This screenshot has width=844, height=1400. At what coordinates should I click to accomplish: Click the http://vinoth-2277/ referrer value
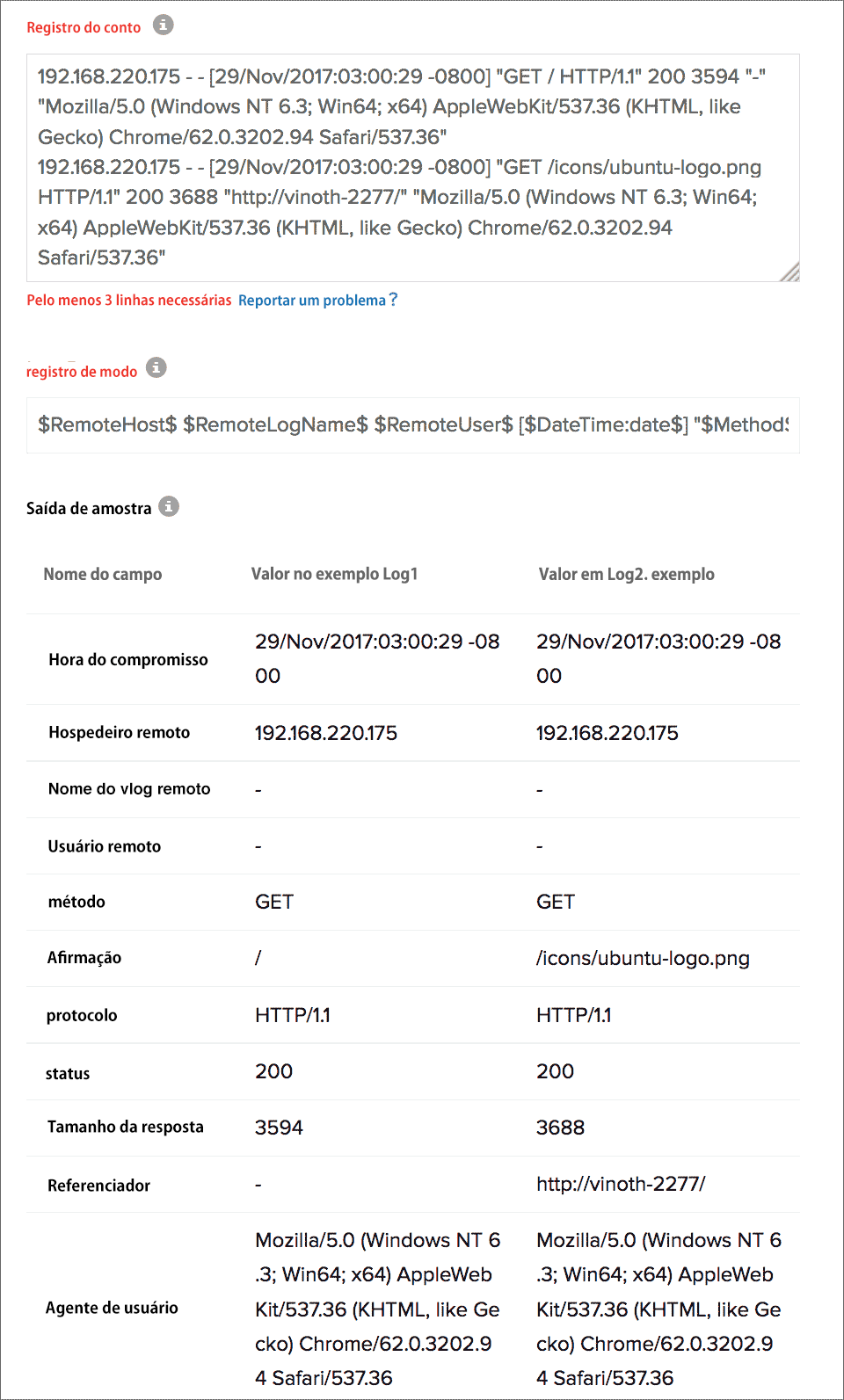click(x=621, y=1184)
